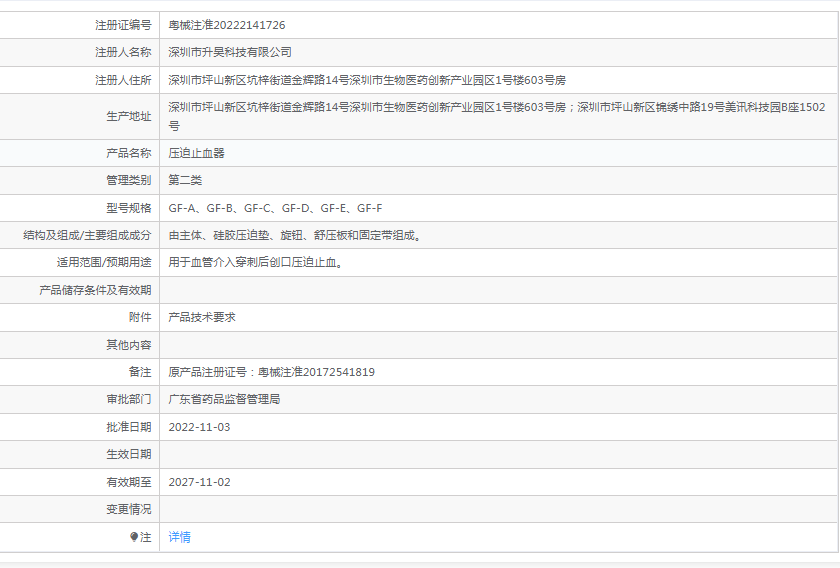
Task: Click the 注册证编号 label
Action: pyautogui.click(x=123, y=25)
